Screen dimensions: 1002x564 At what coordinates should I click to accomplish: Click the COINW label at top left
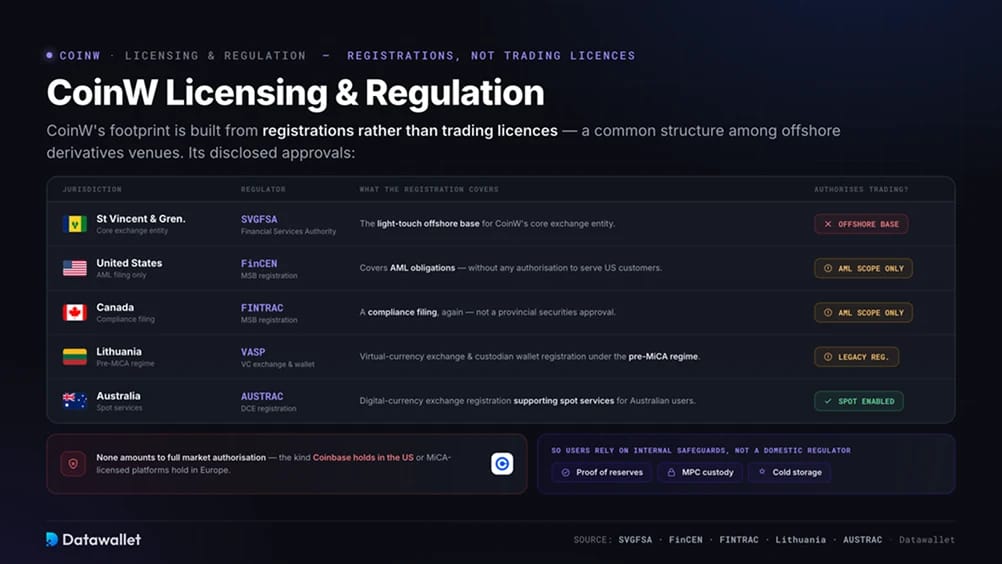tap(80, 56)
